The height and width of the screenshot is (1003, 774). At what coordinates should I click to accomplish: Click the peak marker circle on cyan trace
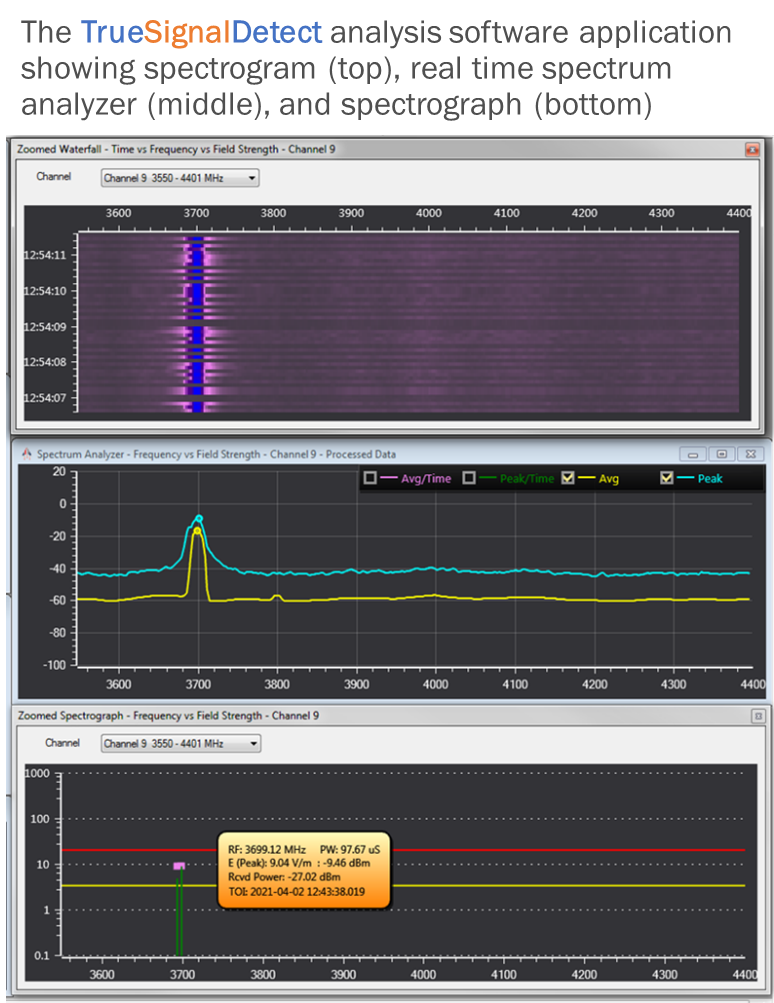[x=199, y=518]
